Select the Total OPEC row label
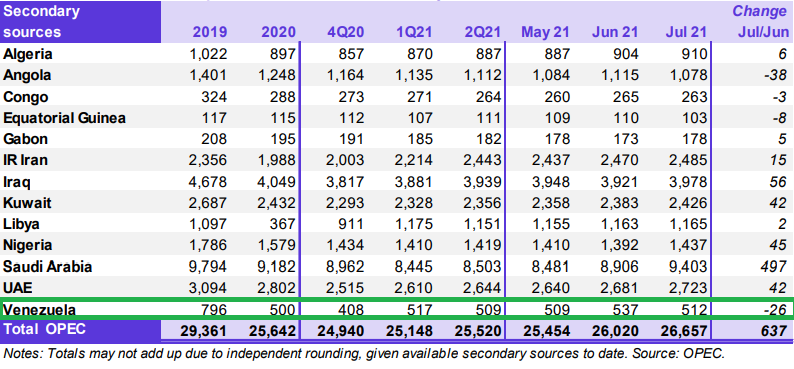794x369 pixels. pyautogui.click(x=44, y=329)
